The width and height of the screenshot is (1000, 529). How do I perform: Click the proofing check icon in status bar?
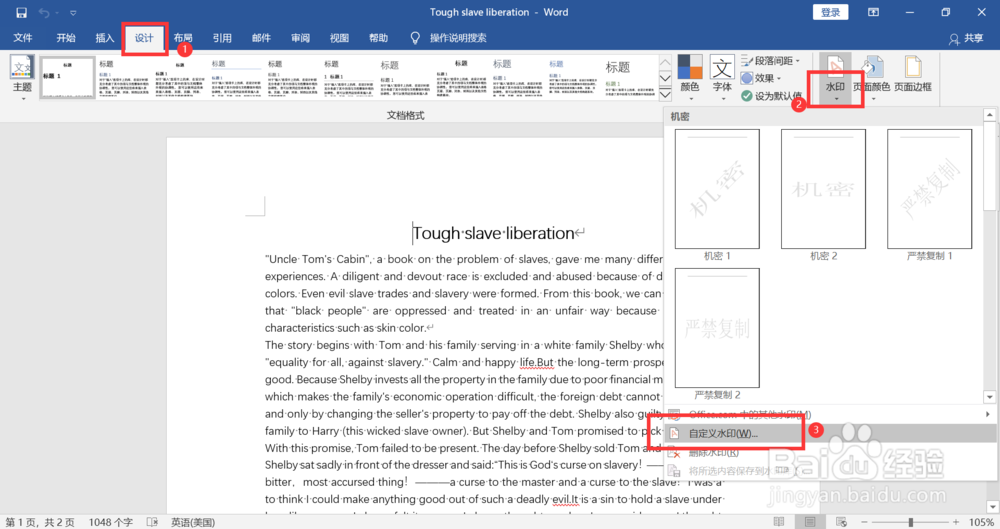[152, 522]
